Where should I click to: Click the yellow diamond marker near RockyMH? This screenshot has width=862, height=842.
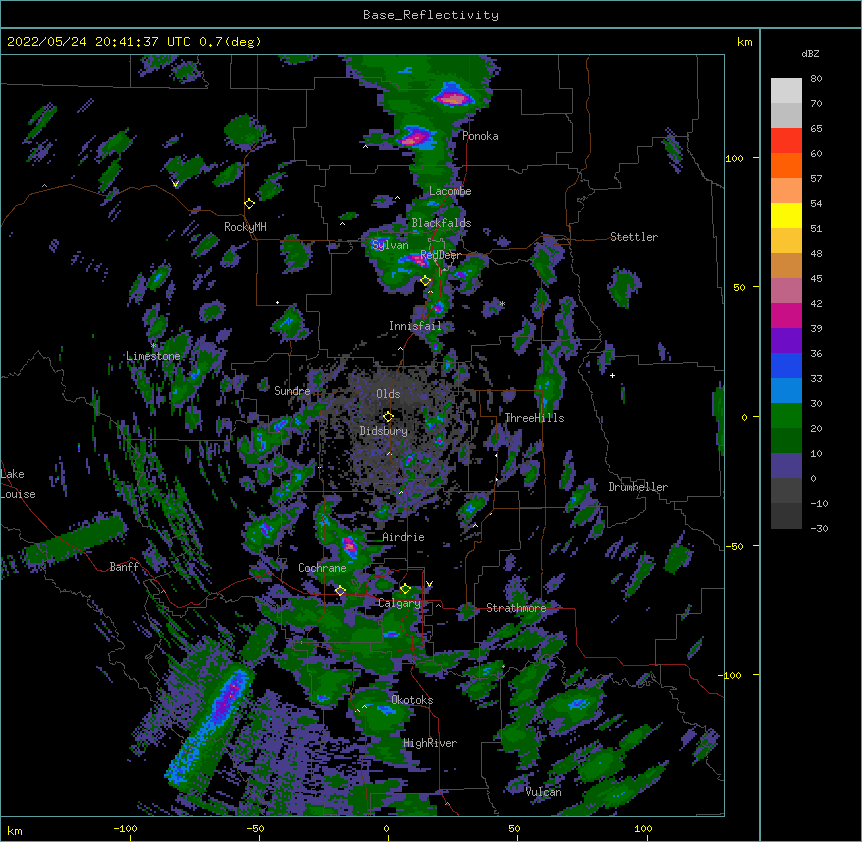pyautogui.click(x=250, y=204)
